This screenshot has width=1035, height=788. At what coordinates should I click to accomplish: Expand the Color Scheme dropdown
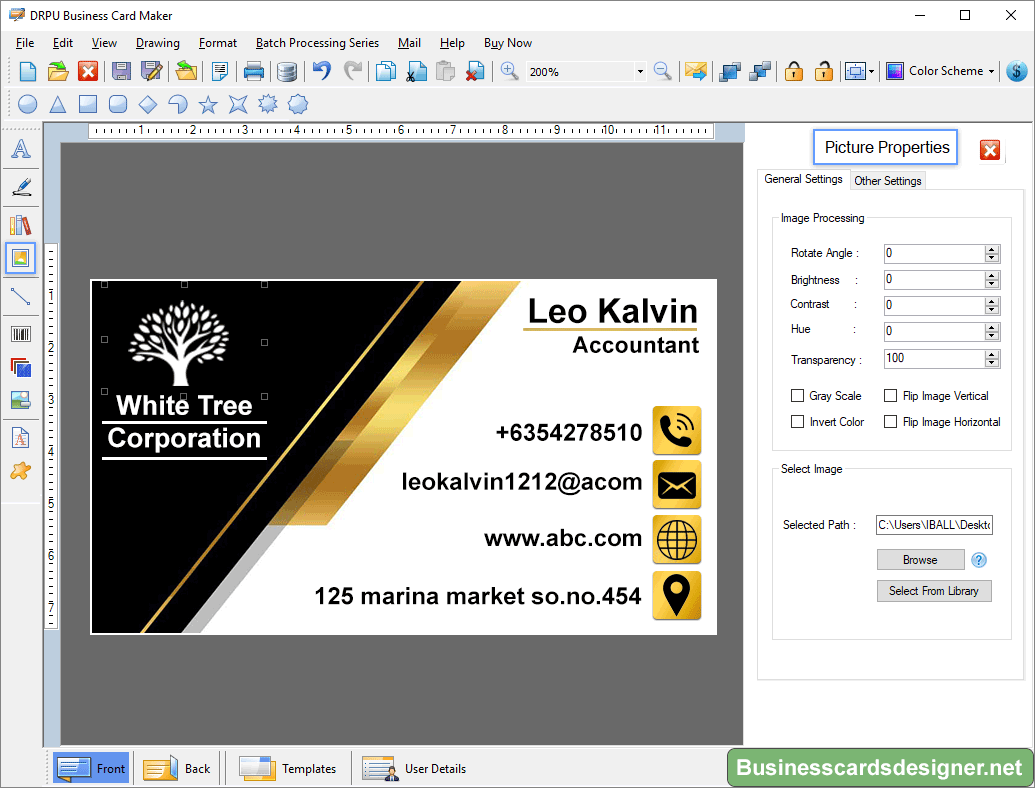click(991, 71)
